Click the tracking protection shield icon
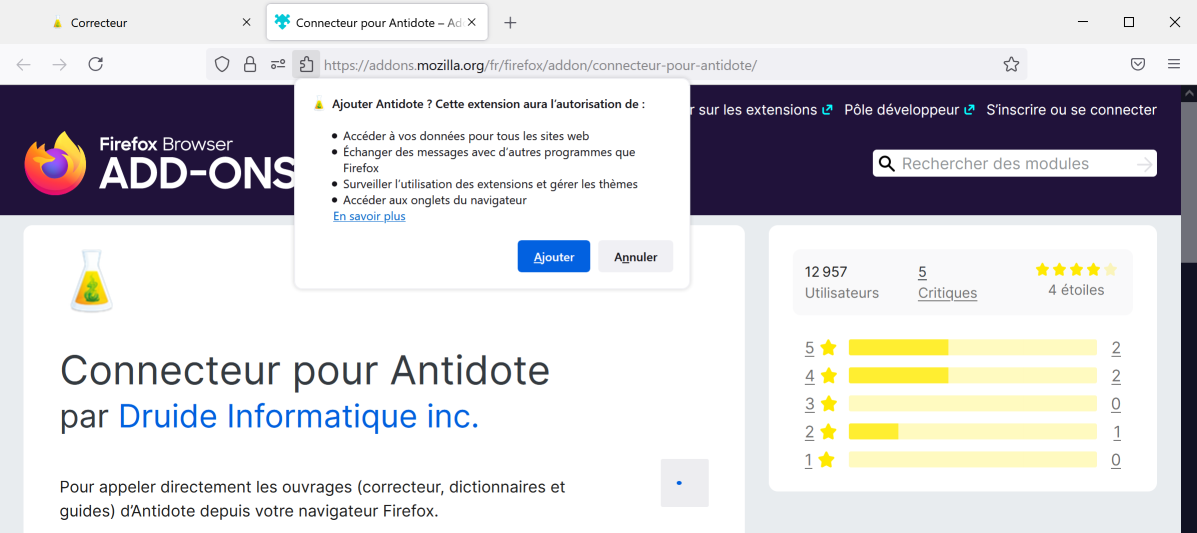 (222, 64)
